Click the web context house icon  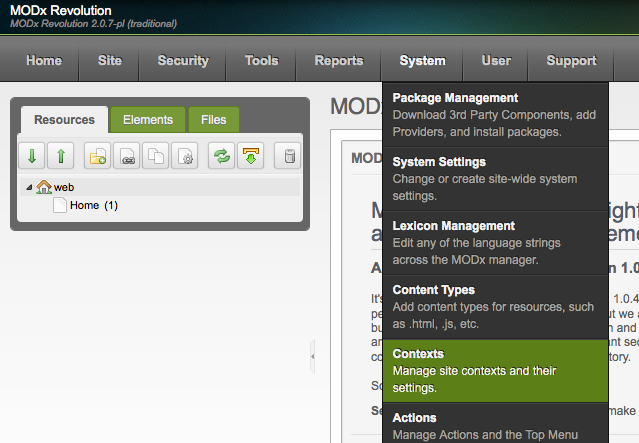44,187
